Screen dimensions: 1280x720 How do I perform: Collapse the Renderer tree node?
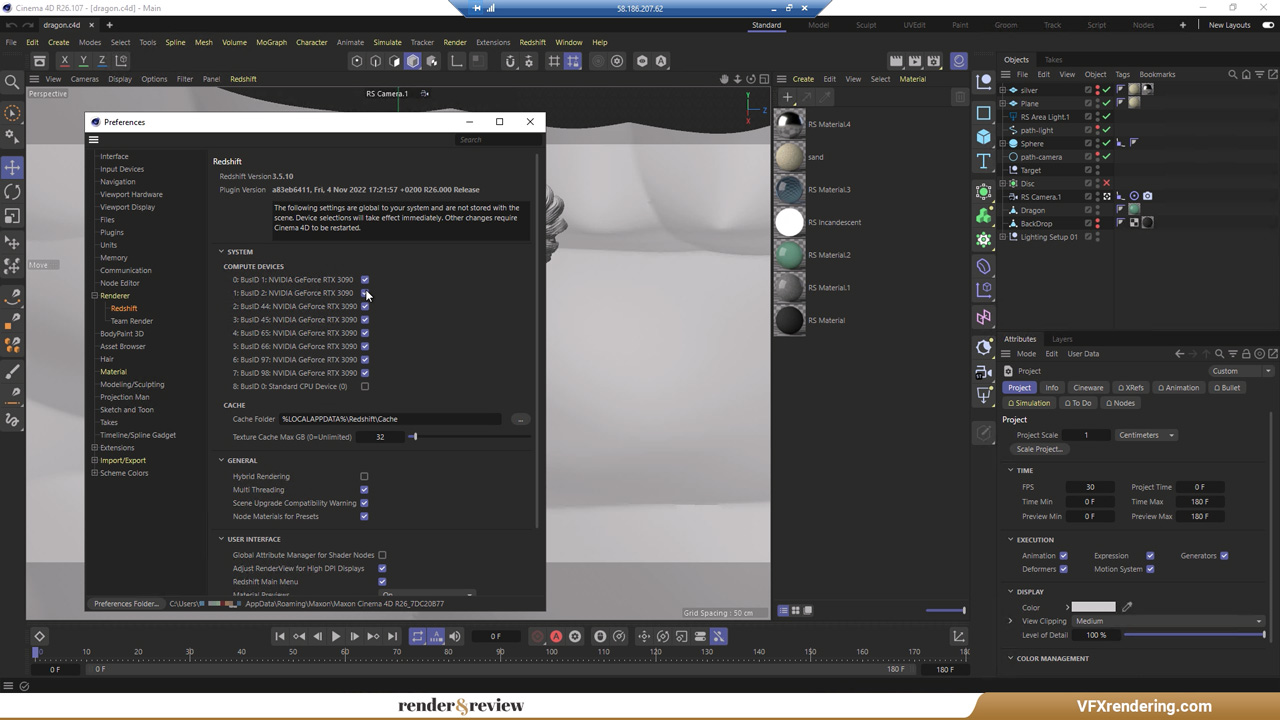pos(95,296)
